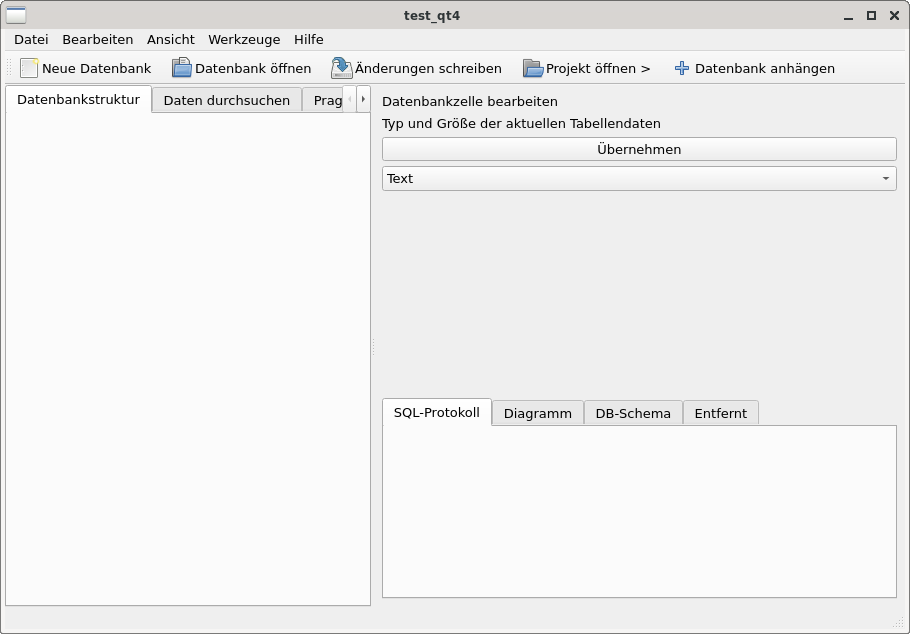910x634 pixels.
Task: Click the Datenbankstruktur tree view area
Action: pyautogui.click(x=188, y=359)
